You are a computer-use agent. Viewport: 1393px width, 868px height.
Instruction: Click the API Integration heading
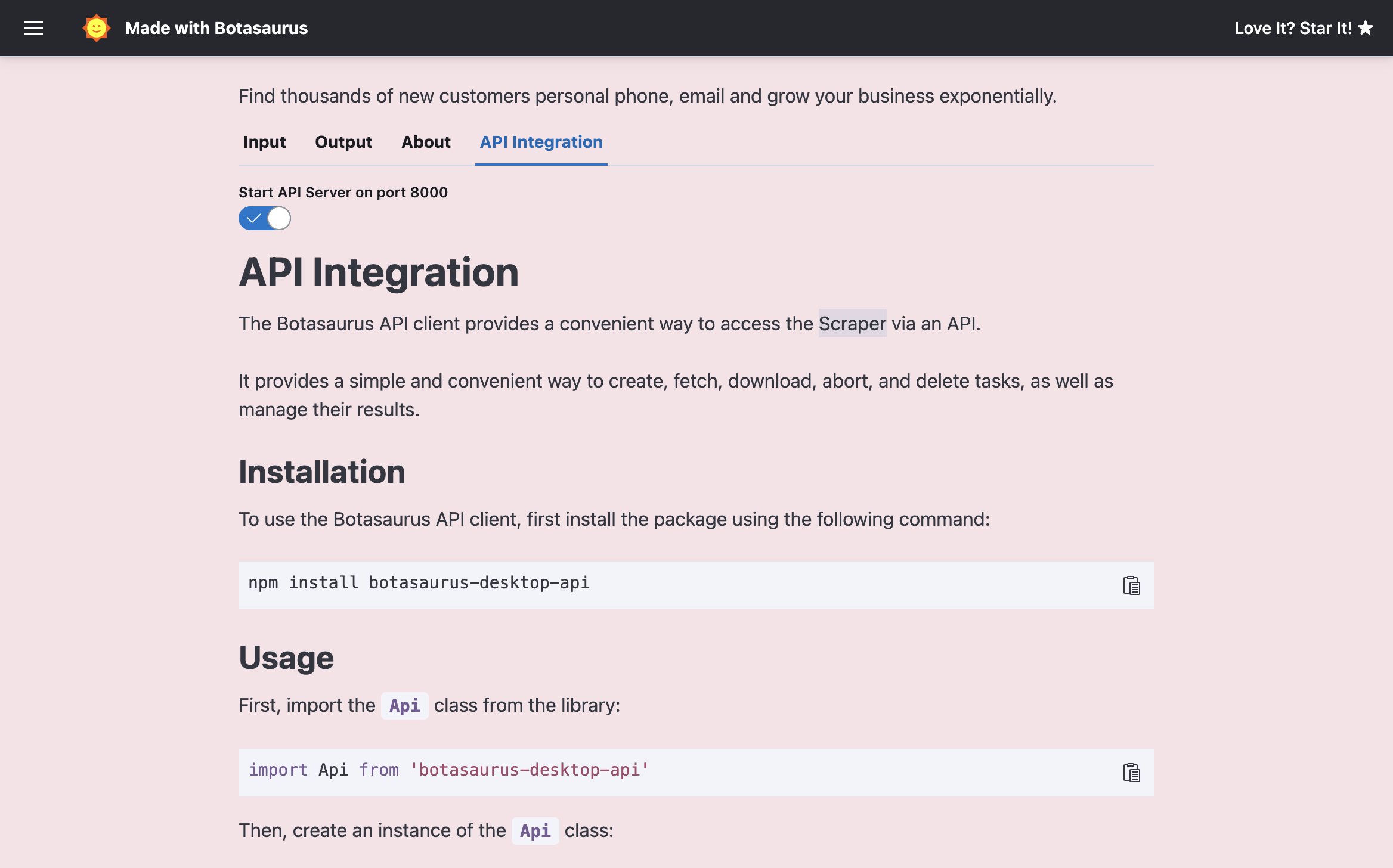point(379,272)
